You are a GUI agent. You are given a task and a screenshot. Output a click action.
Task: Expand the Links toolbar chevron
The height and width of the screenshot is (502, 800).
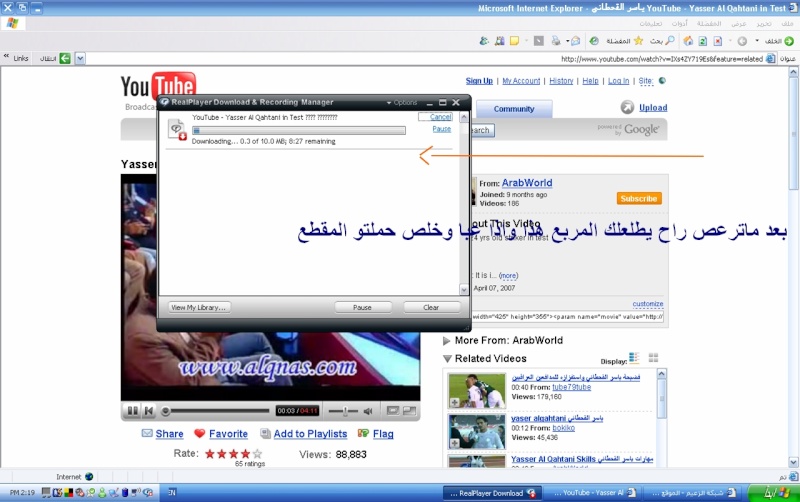coord(6,57)
